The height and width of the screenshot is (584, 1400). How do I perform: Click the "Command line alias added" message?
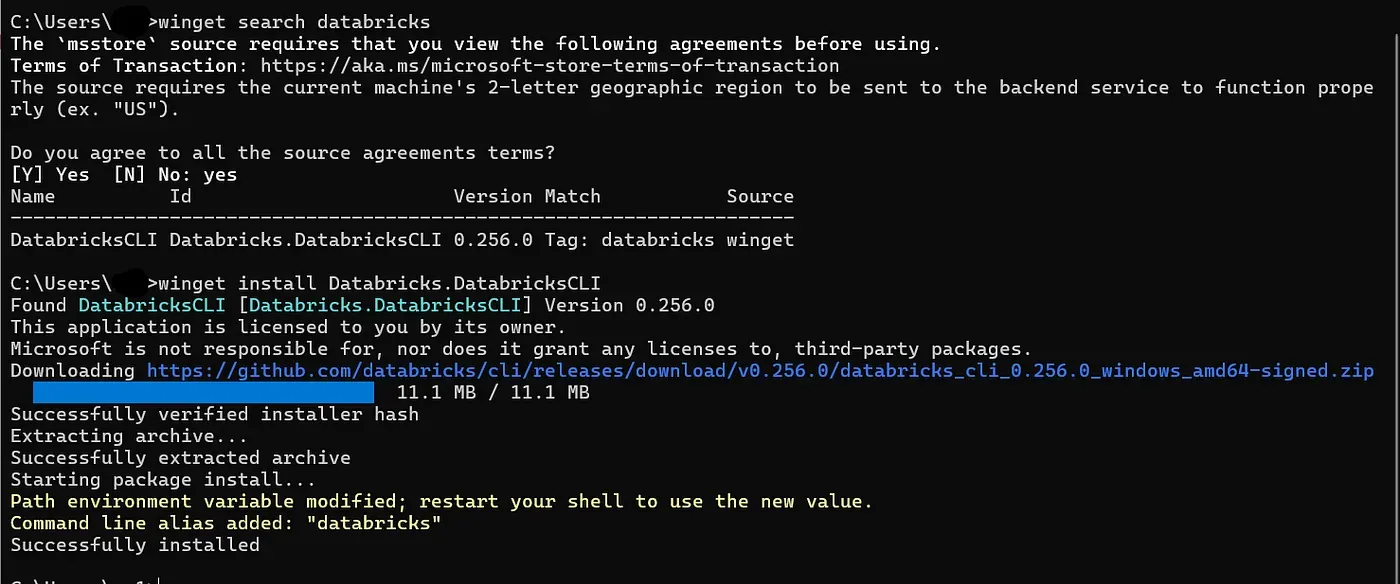click(226, 524)
